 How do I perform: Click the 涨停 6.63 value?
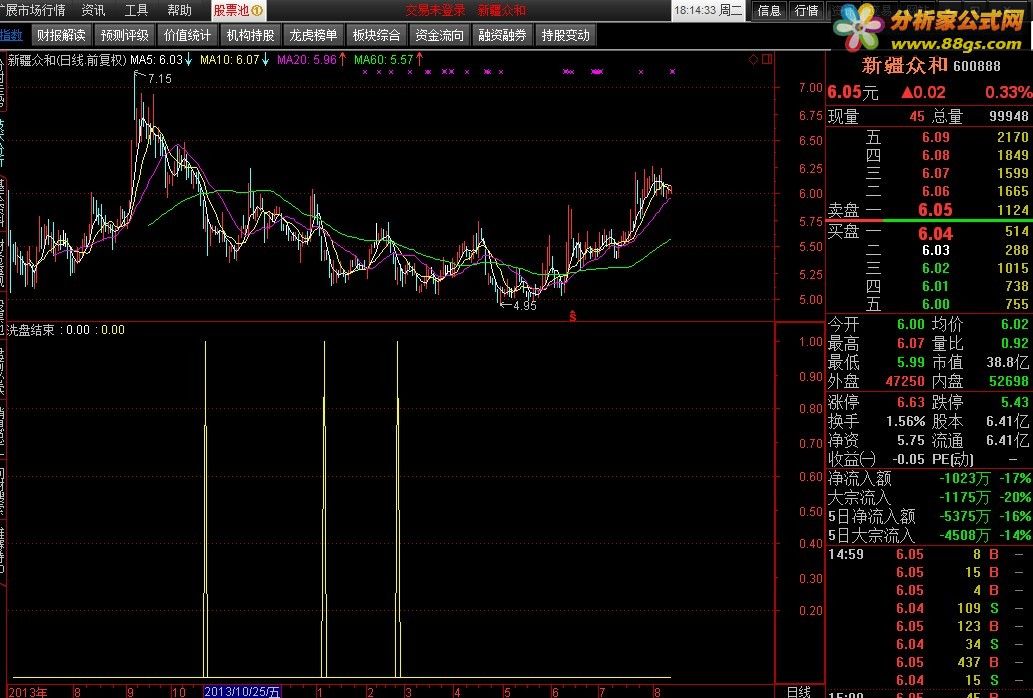[x=910, y=402]
